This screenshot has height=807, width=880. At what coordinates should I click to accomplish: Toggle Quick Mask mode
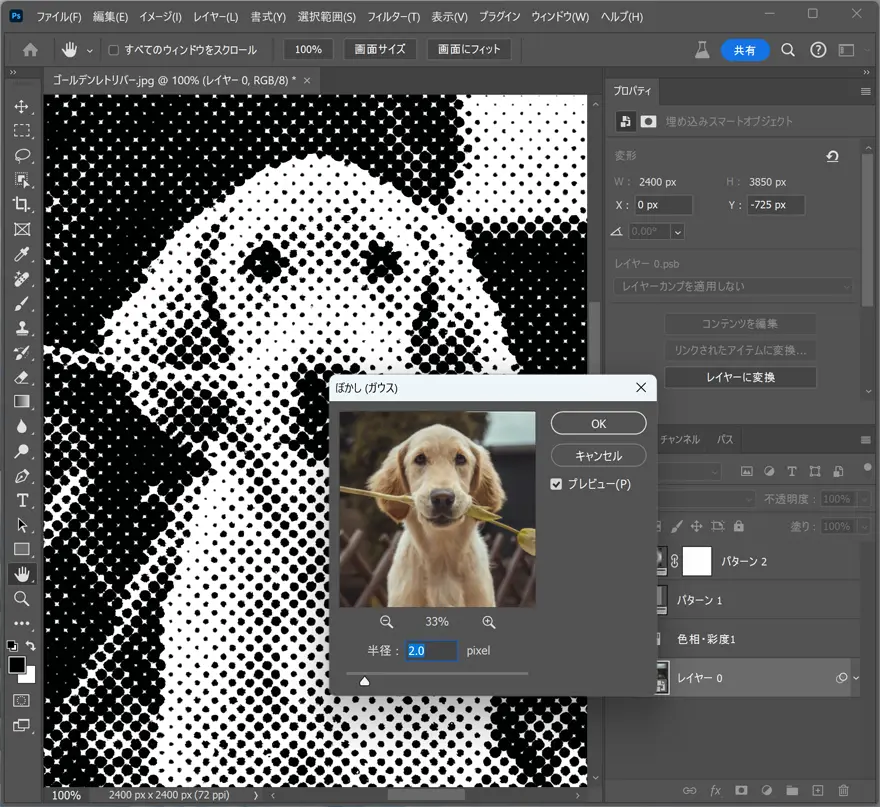tap(21, 700)
